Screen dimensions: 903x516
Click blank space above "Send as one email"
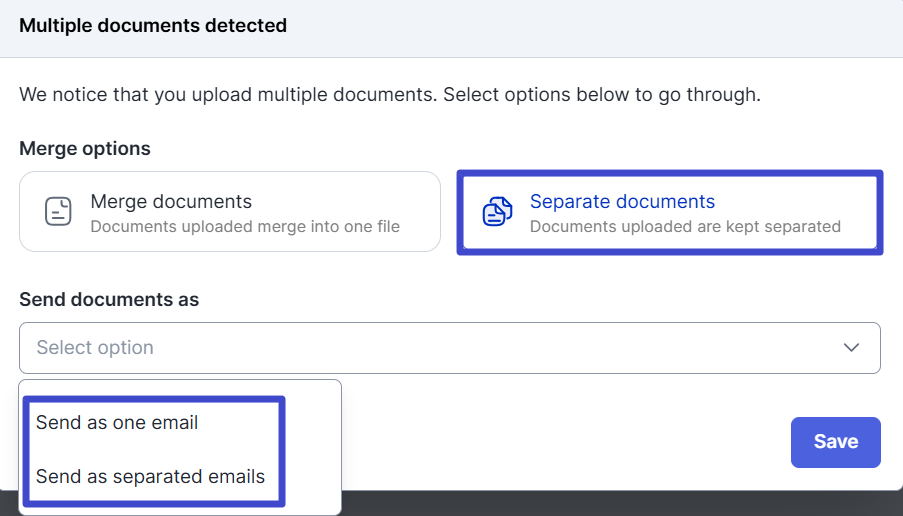(x=180, y=388)
